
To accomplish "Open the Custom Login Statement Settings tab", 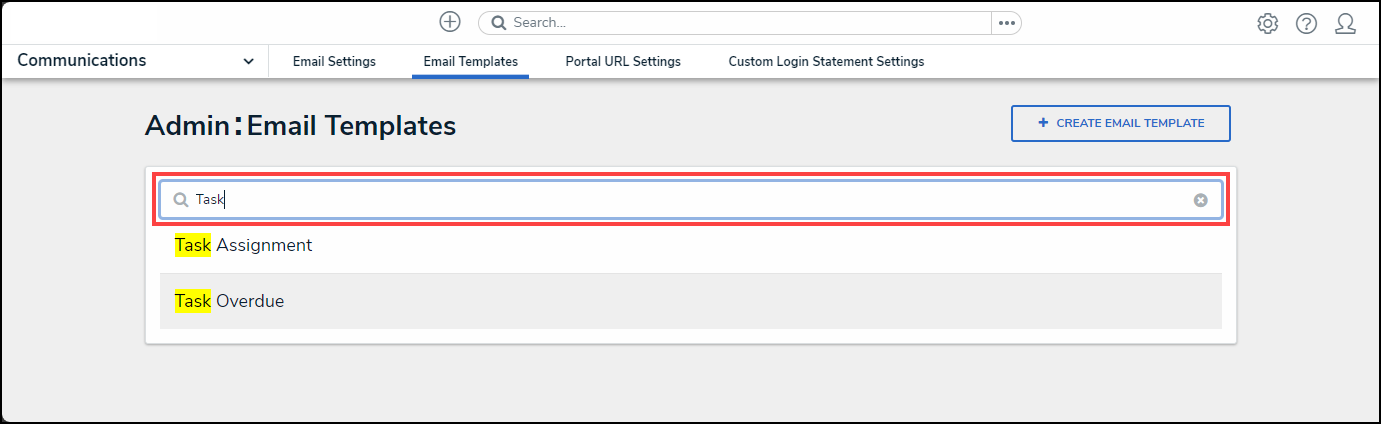I will pyautogui.click(x=826, y=61).
